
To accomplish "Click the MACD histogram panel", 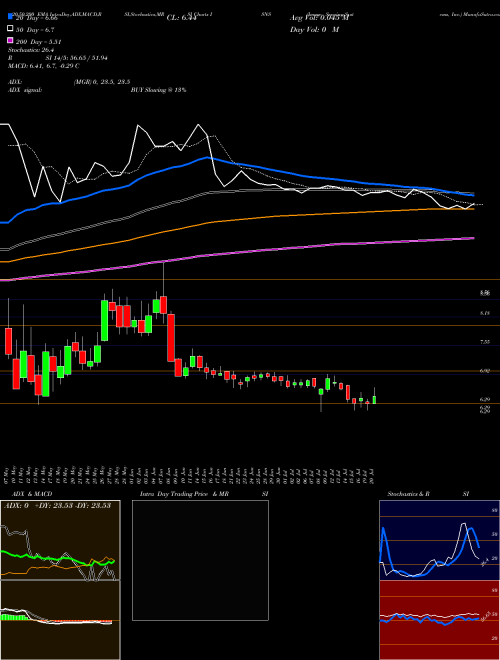I will tap(60, 620).
